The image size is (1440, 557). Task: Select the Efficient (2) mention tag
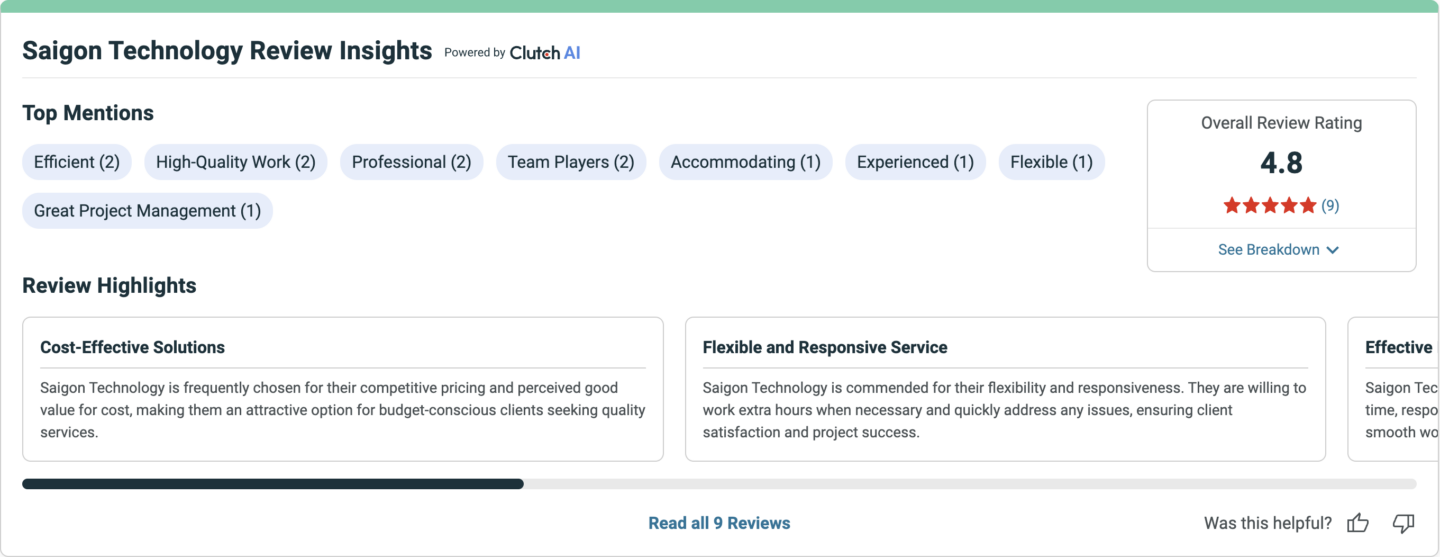point(76,162)
